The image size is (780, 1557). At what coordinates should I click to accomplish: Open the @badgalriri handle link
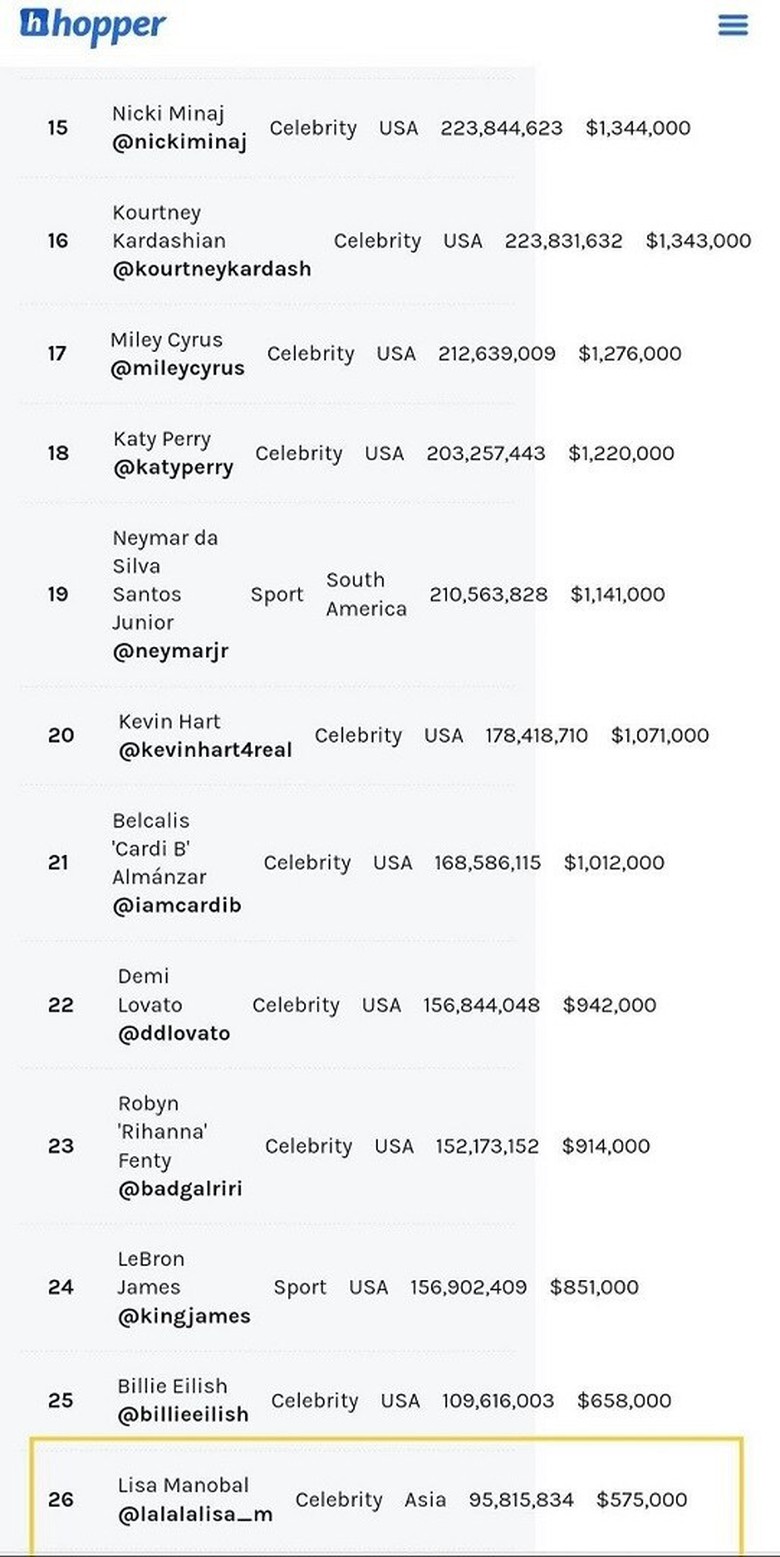coord(179,1190)
